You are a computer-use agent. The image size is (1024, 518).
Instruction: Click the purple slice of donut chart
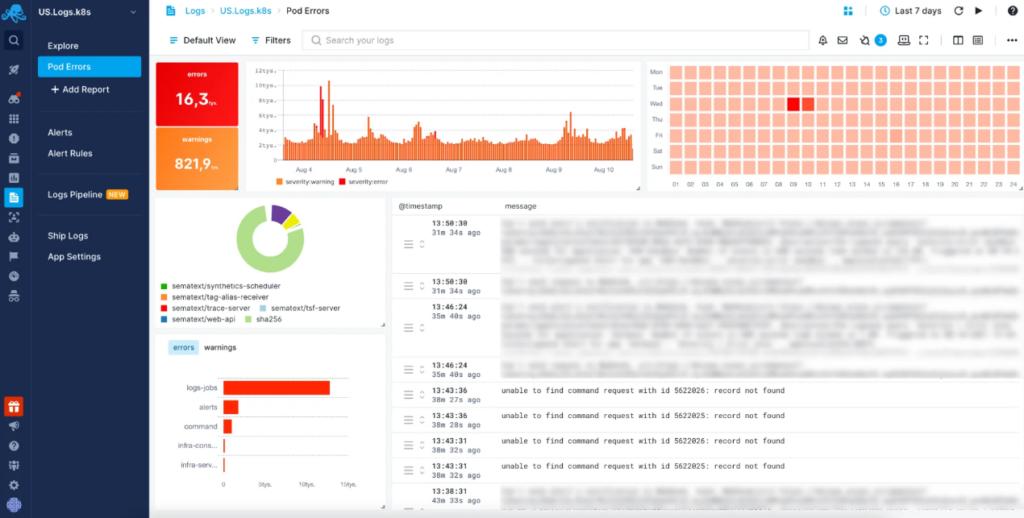pyautogui.click(x=281, y=214)
